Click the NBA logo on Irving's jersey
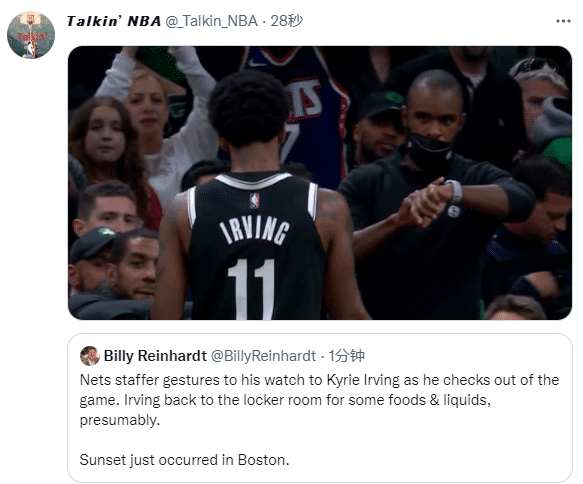The image size is (583, 484). coord(254,200)
